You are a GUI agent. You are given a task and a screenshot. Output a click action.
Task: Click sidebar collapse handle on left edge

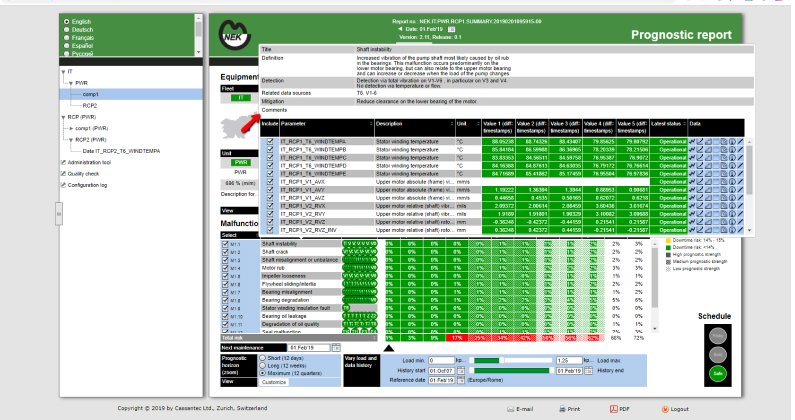[59, 214]
